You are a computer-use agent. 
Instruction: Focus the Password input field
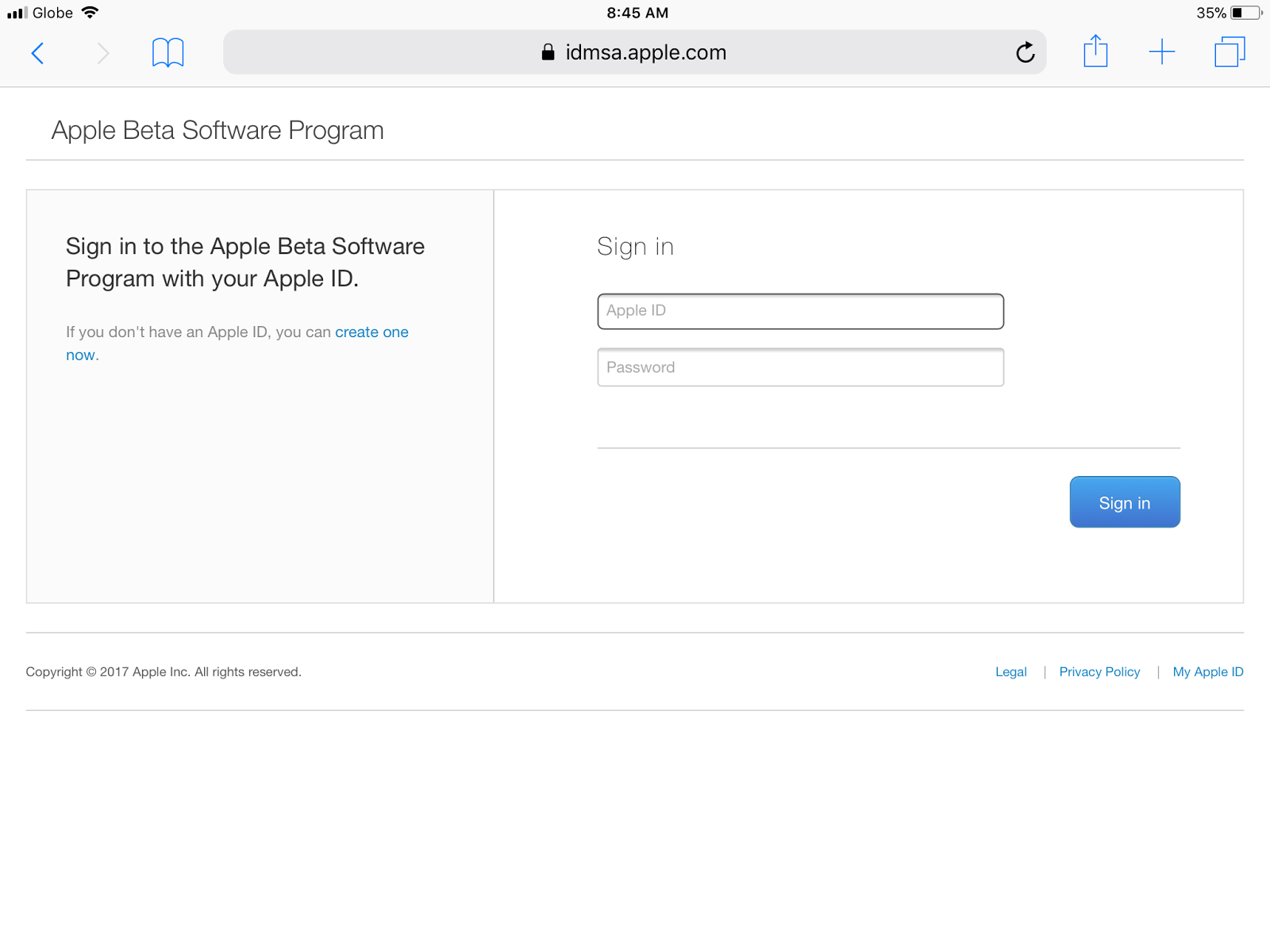coord(800,367)
